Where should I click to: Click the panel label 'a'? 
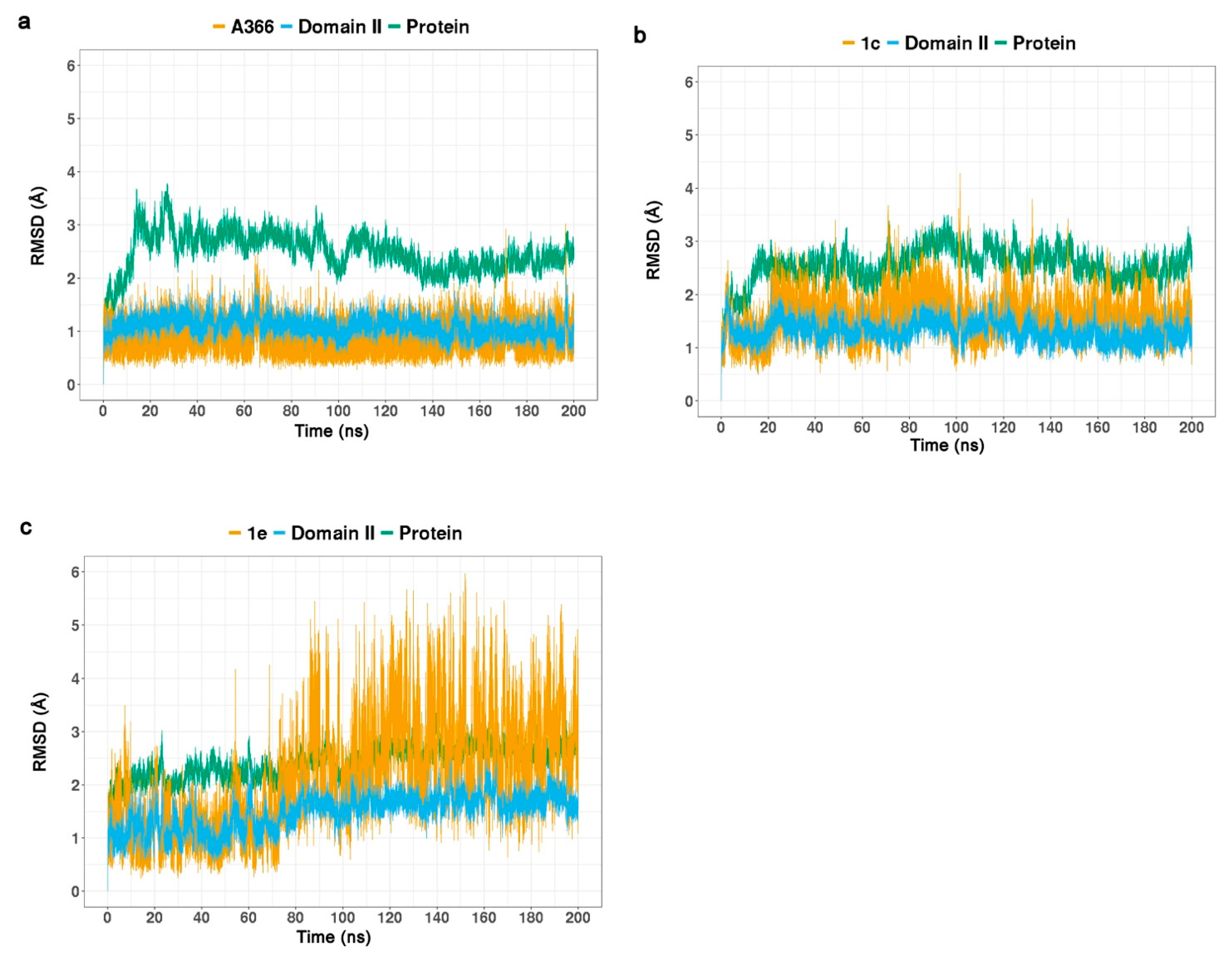[x=24, y=23]
